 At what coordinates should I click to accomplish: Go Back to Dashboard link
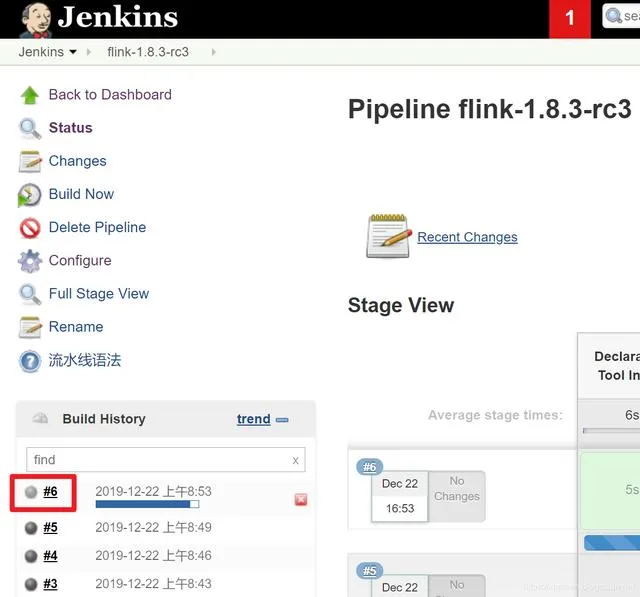pyautogui.click(x=110, y=95)
